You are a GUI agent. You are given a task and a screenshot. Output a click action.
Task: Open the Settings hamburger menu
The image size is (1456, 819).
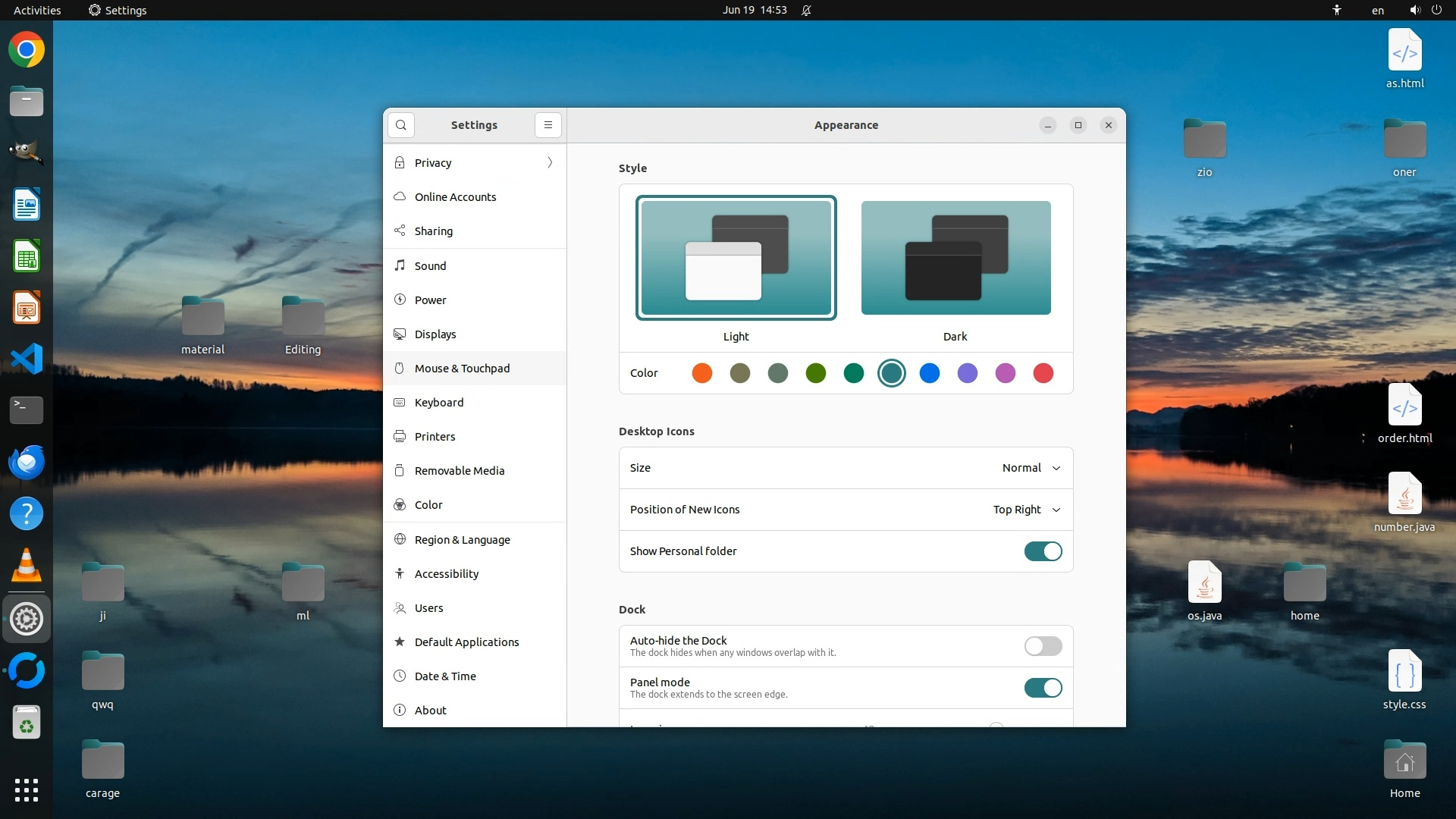[x=548, y=125]
